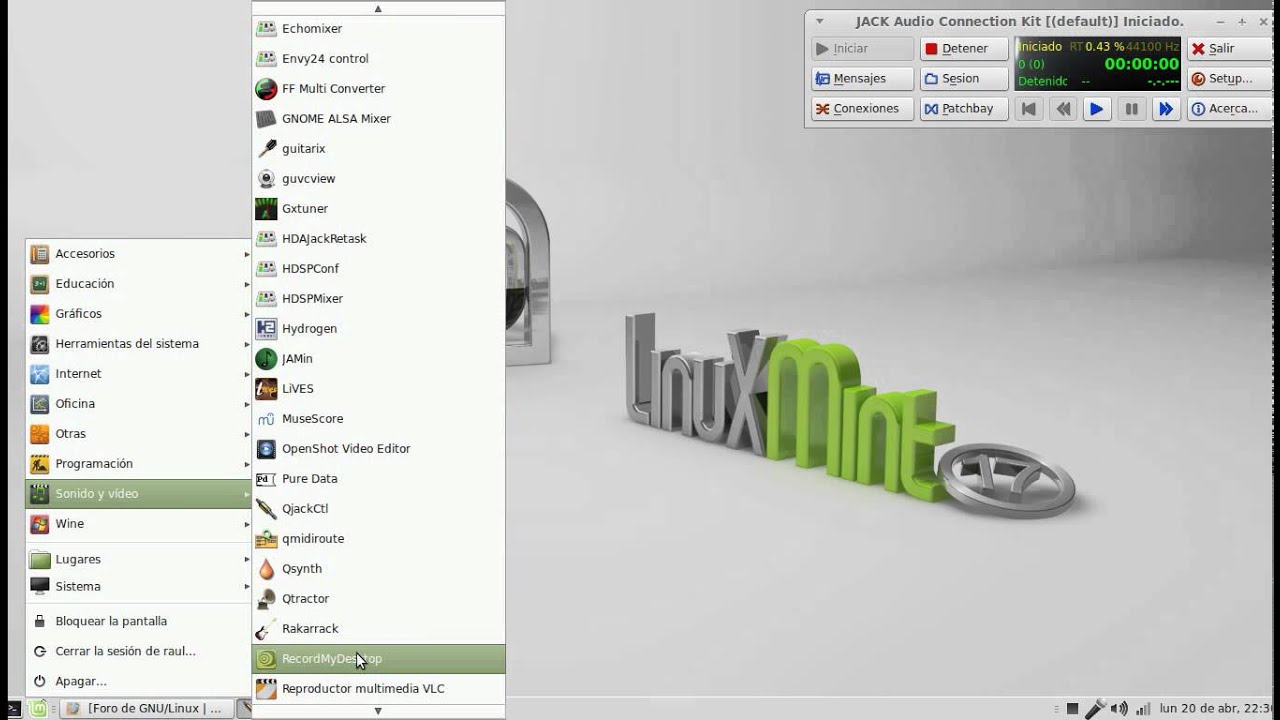Open the Sesion button in JACK
Screen dimensions: 1280x720
[x=964, y=78]
